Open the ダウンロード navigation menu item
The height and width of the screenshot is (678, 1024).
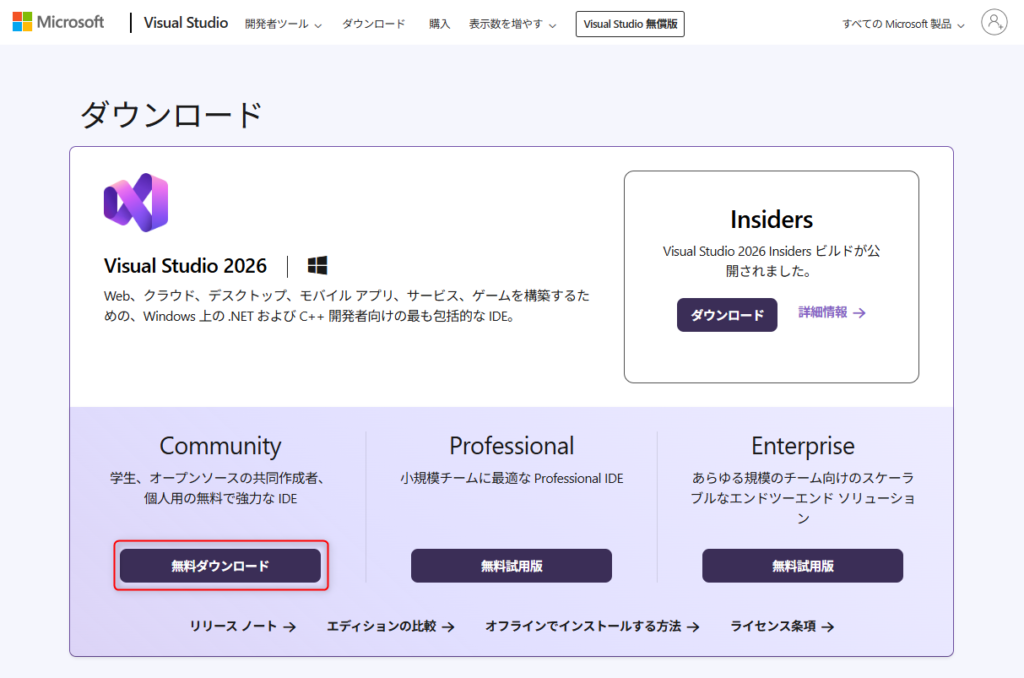click(x=373, y=23)
